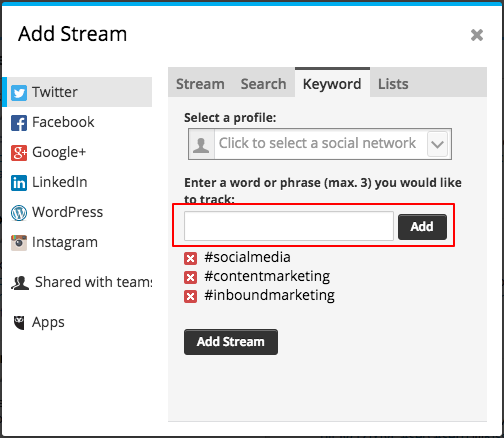
Task: Focus the keyword phrase text field
Action: point(289,226)
